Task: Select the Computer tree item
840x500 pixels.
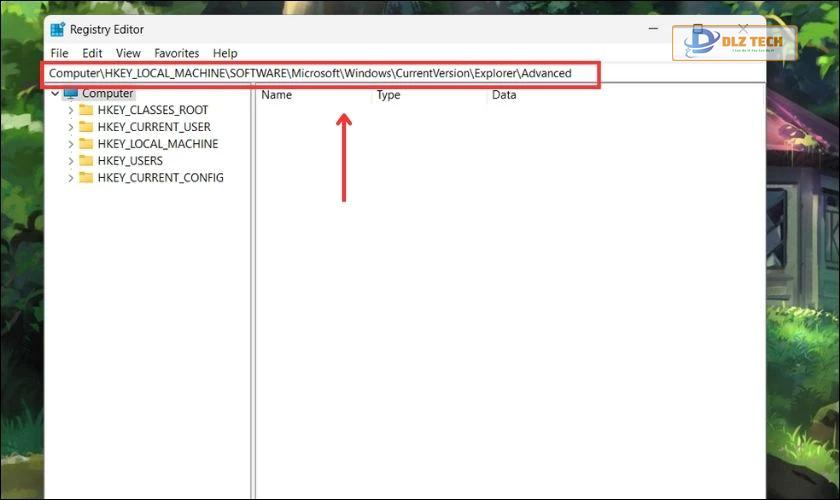Action: pyautogui.click(x=107, y=93)
